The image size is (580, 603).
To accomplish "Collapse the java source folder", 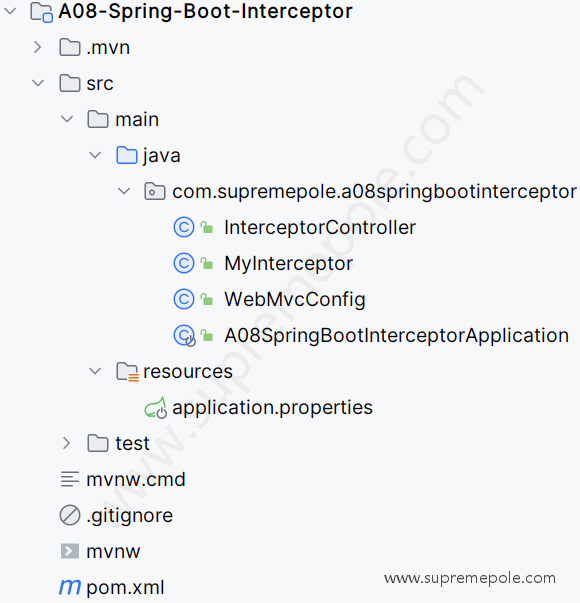I will (x=95, y=155).
